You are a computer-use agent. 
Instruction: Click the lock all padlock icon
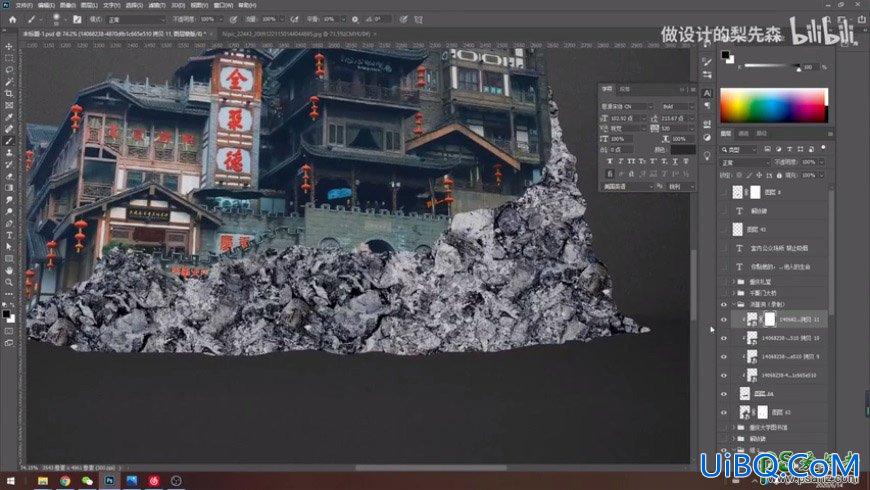(x=778, y=175)
